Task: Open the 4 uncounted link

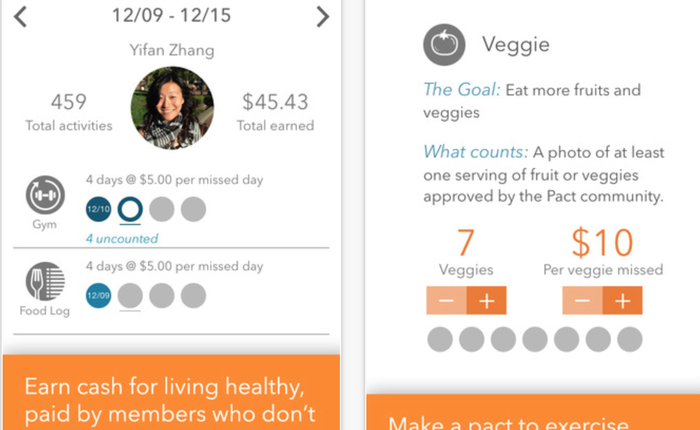Action: click(122, 239)
